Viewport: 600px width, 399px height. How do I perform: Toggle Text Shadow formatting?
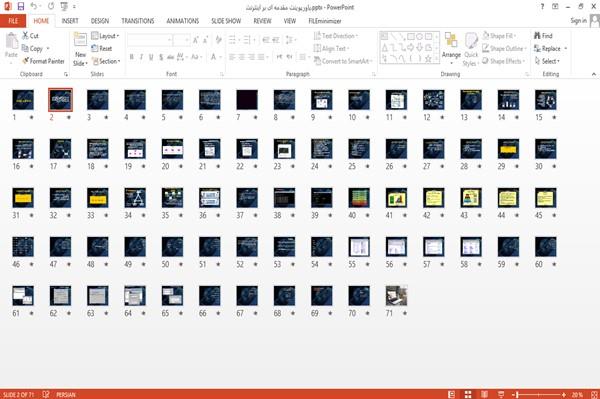point(161,57)
